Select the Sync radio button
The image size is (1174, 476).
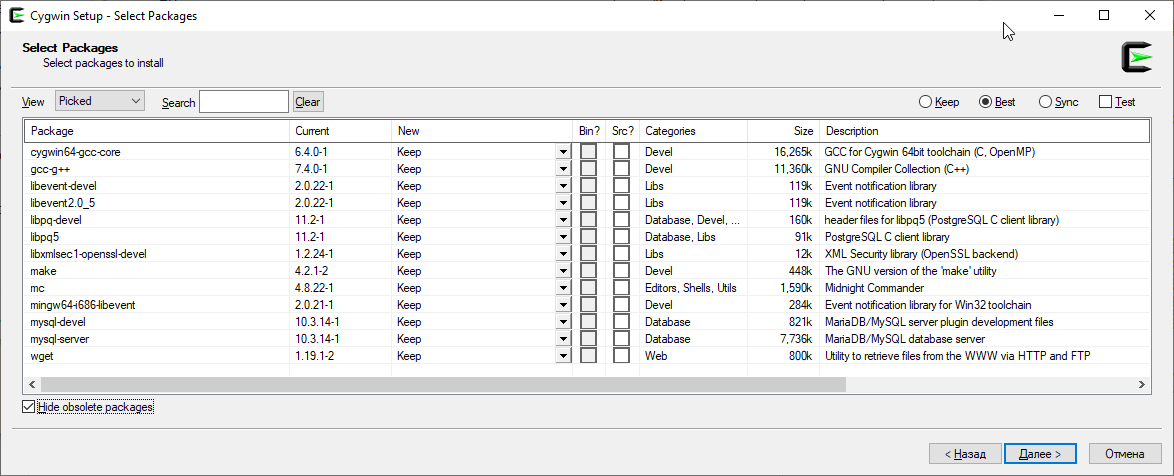pos(1045,102)
